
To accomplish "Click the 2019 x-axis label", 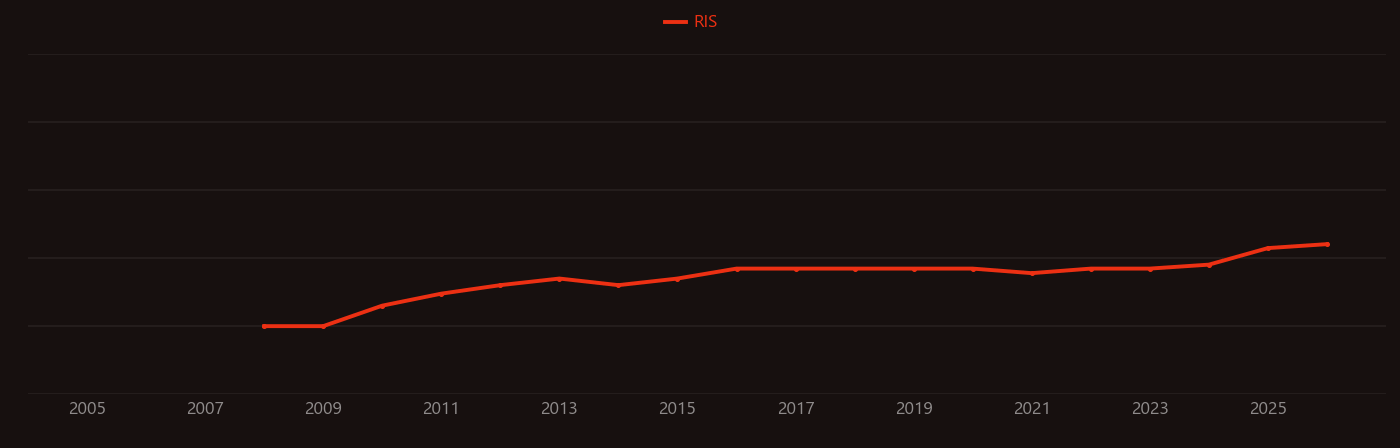I will point(914,409).
